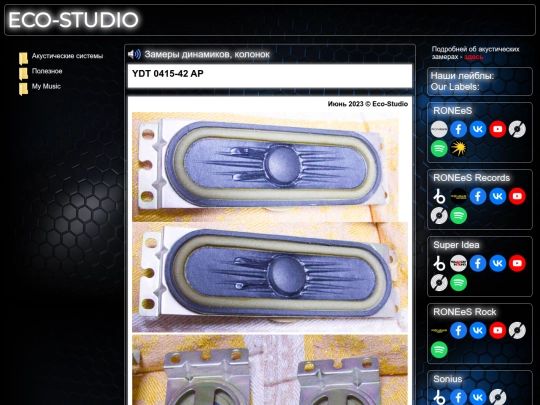Open Super Idea VK page

[498, 263]
